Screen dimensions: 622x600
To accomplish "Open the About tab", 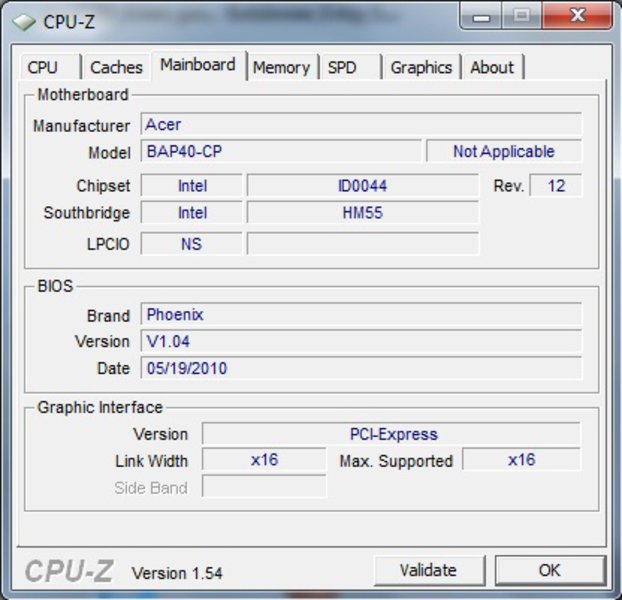I will (492, 67).
